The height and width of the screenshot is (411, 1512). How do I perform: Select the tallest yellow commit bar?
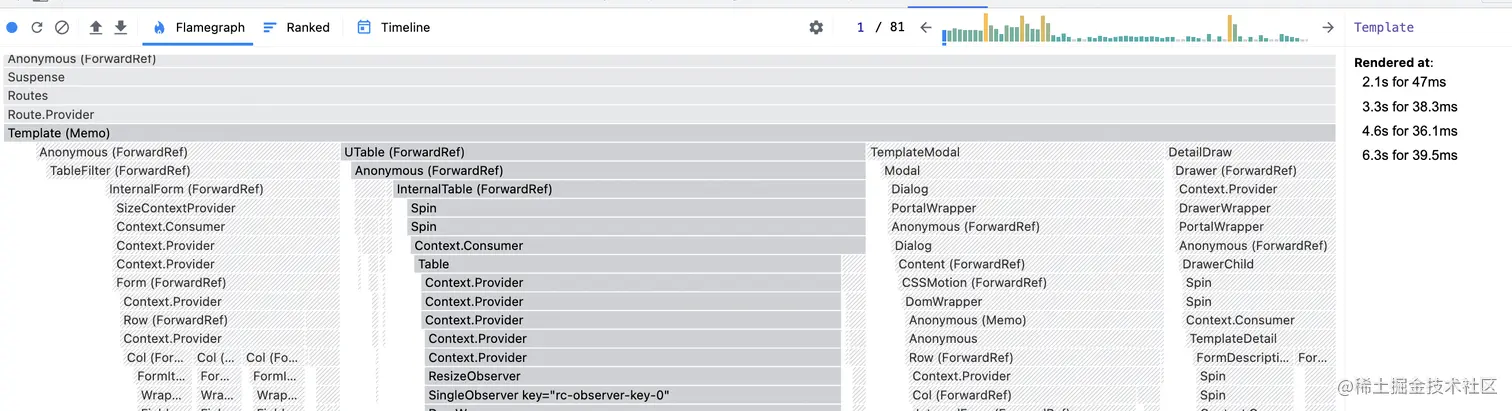point(985,28)
